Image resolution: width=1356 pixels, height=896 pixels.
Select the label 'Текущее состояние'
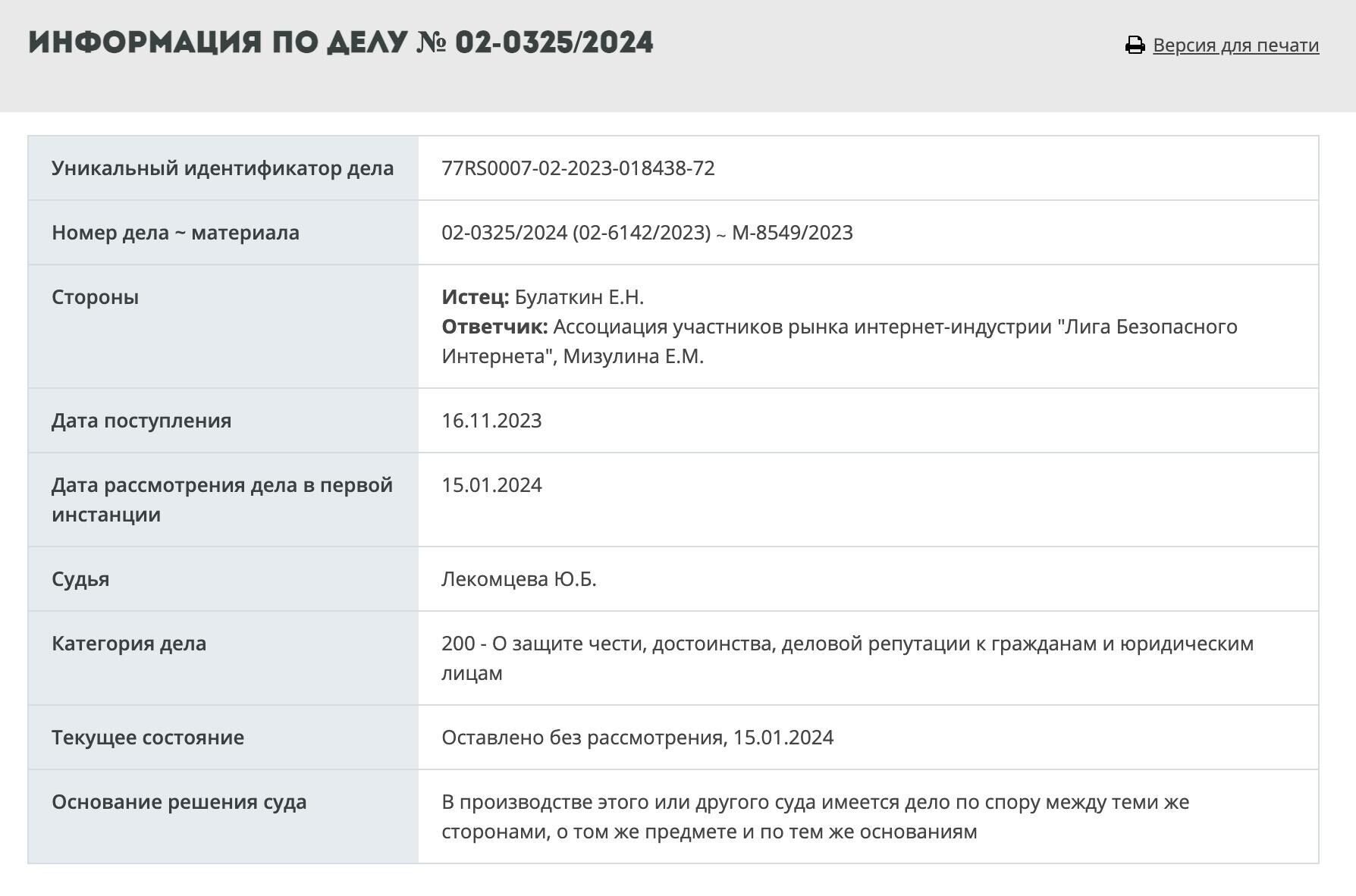tap(148, 738)
